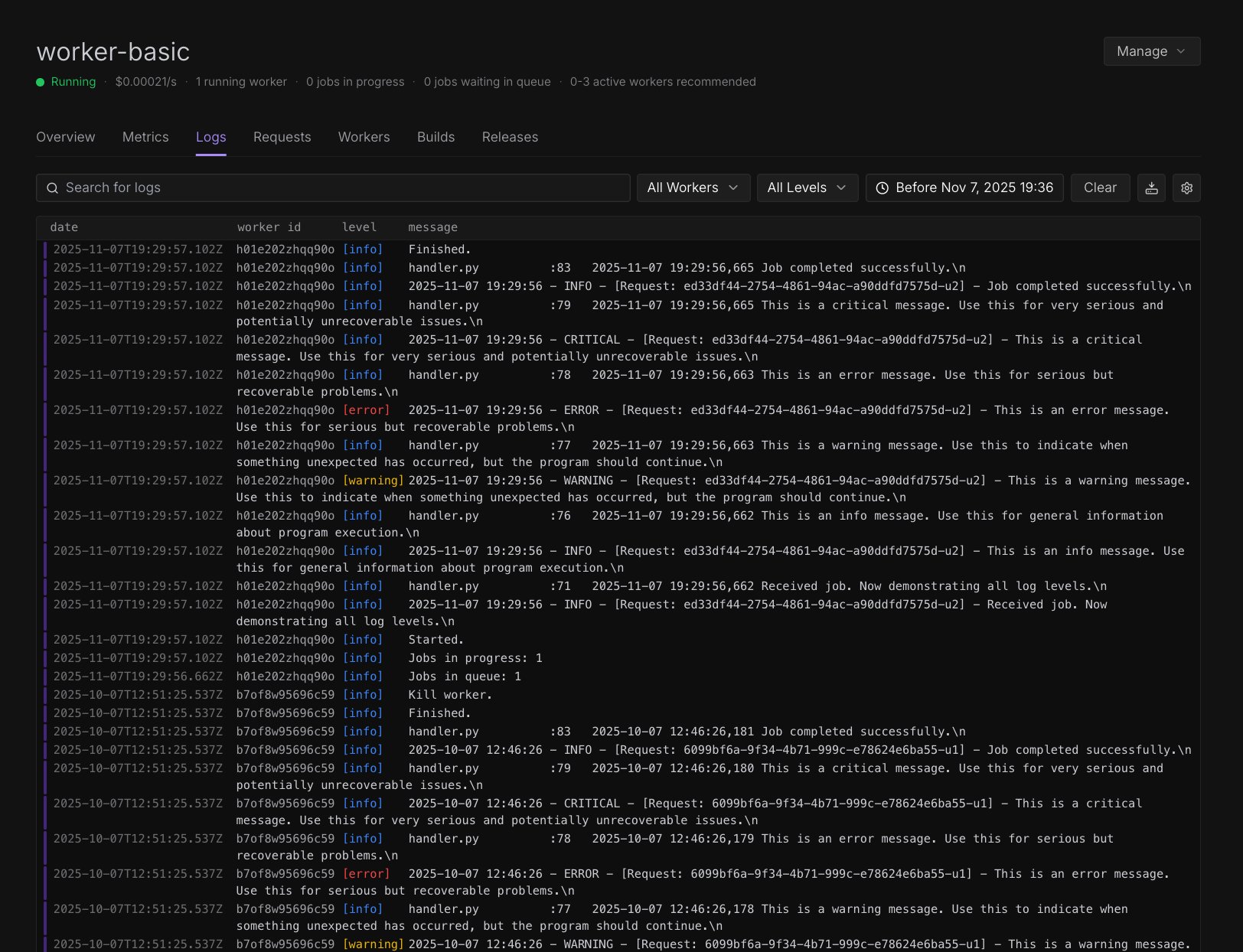Click the 1 running worker text
This screenshot has width=1243, height=952.
(x=241, y=82)
